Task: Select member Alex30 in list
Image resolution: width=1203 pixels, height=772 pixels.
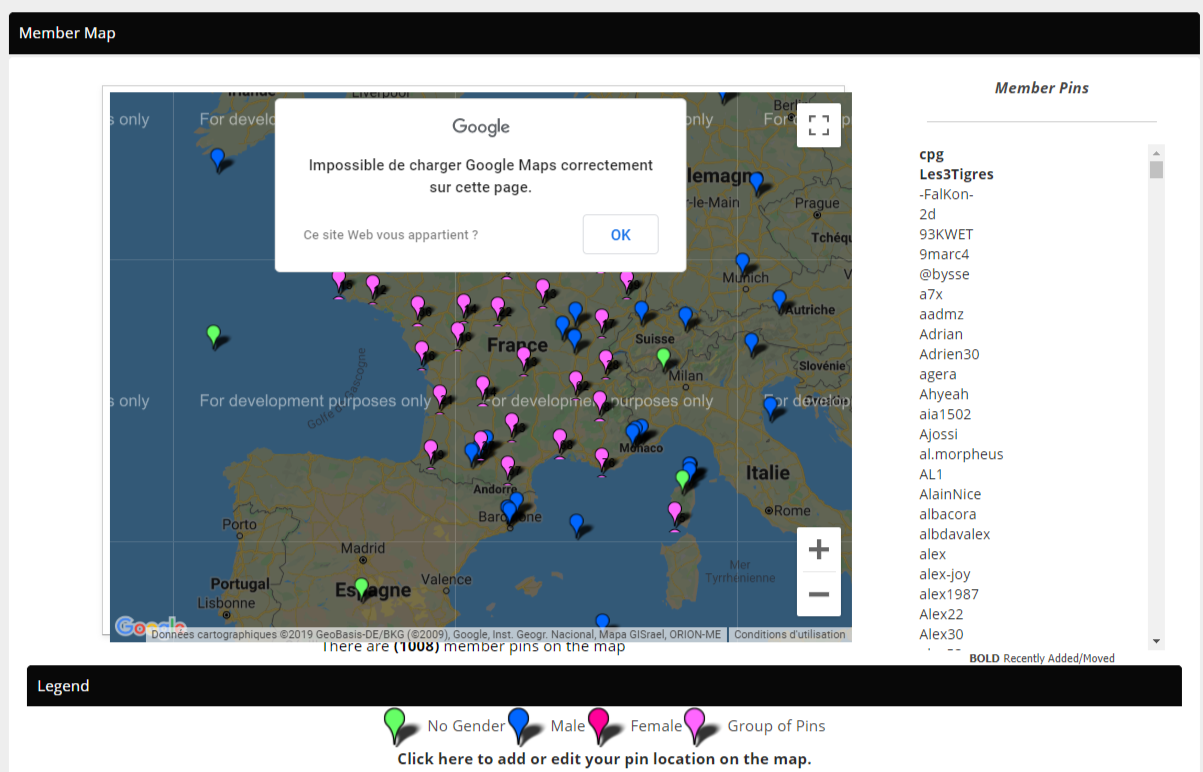Action: (942, 634)
